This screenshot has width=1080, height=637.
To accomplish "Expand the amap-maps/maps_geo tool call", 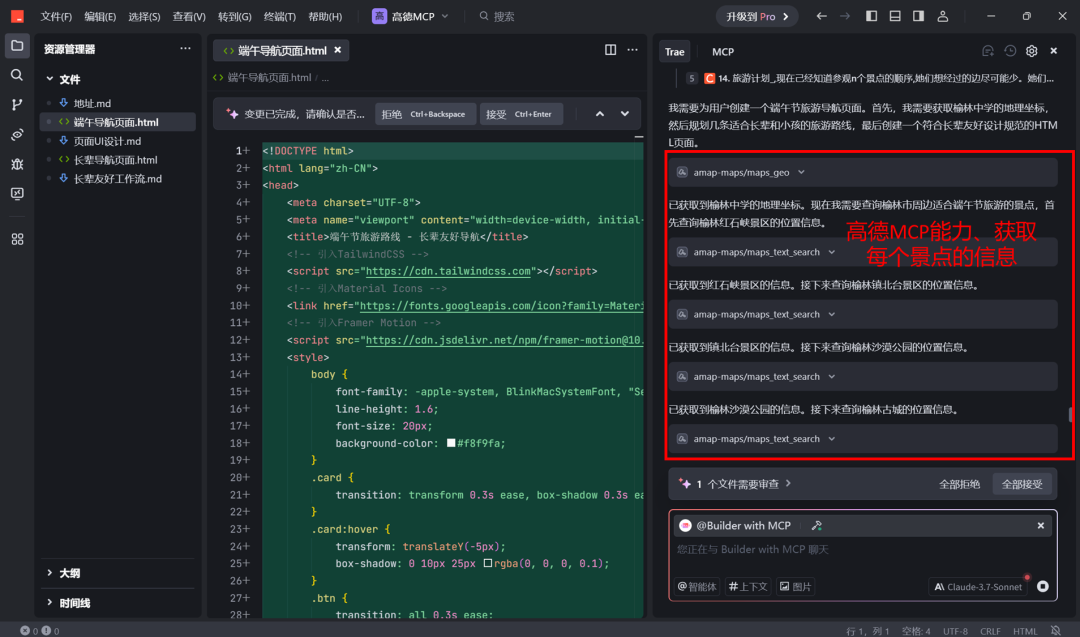I will 863,172.
